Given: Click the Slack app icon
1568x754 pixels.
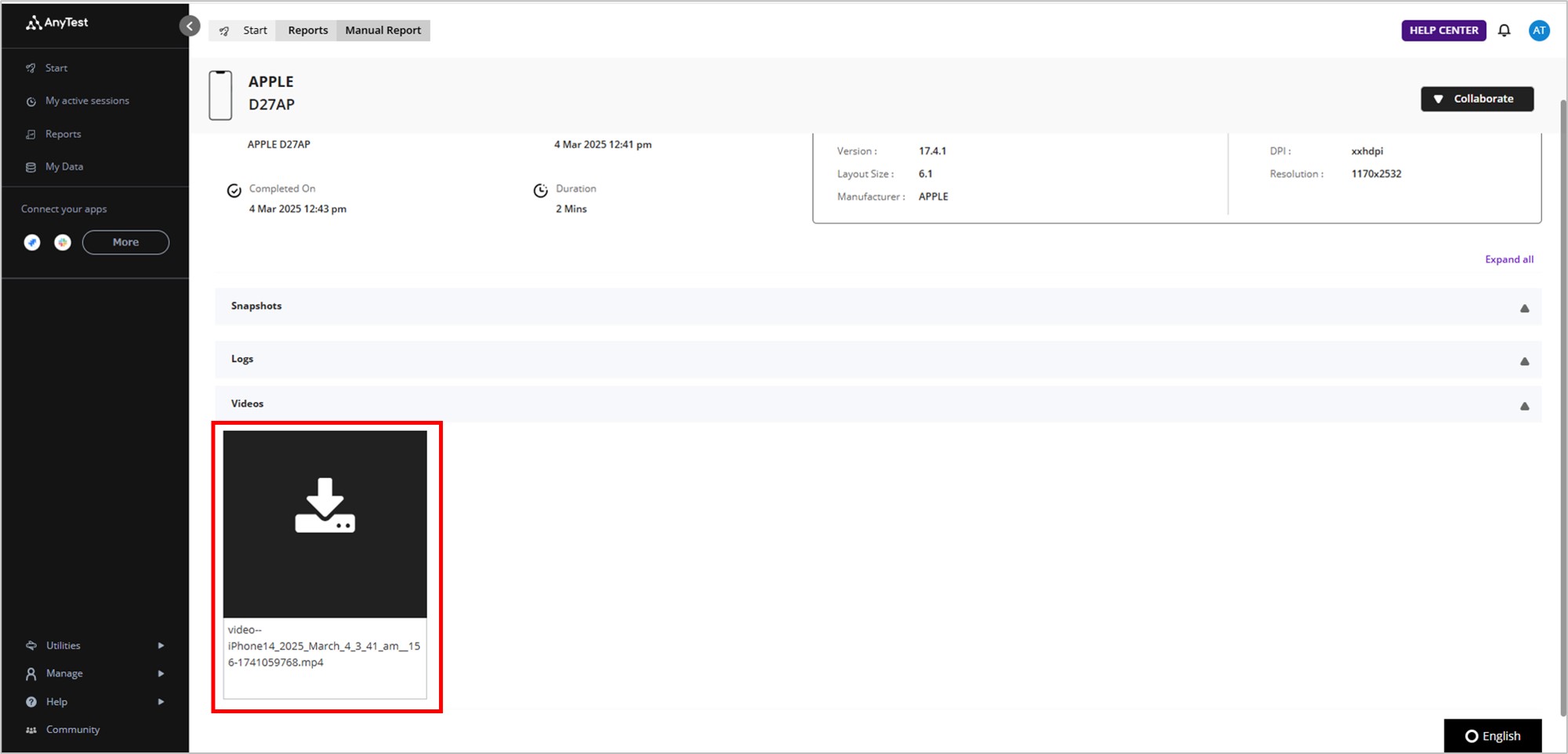Looking at the screenshot, I should point(63,243).
